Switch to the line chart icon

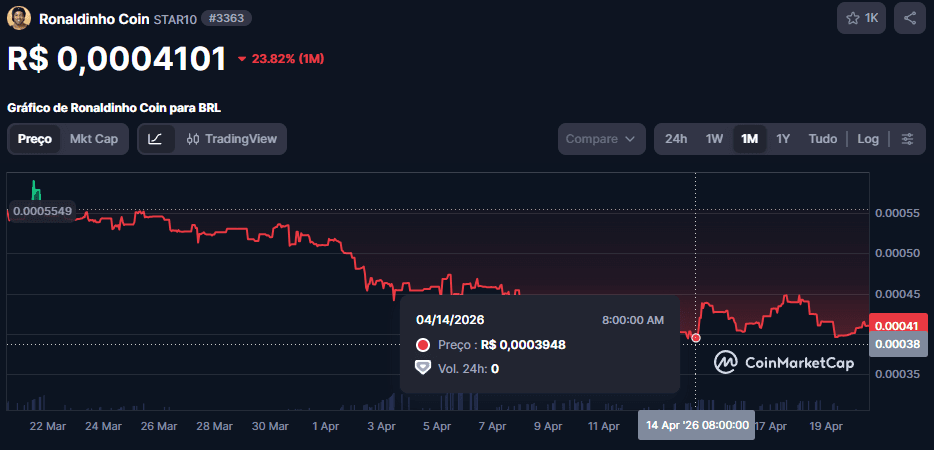point(155,139)
